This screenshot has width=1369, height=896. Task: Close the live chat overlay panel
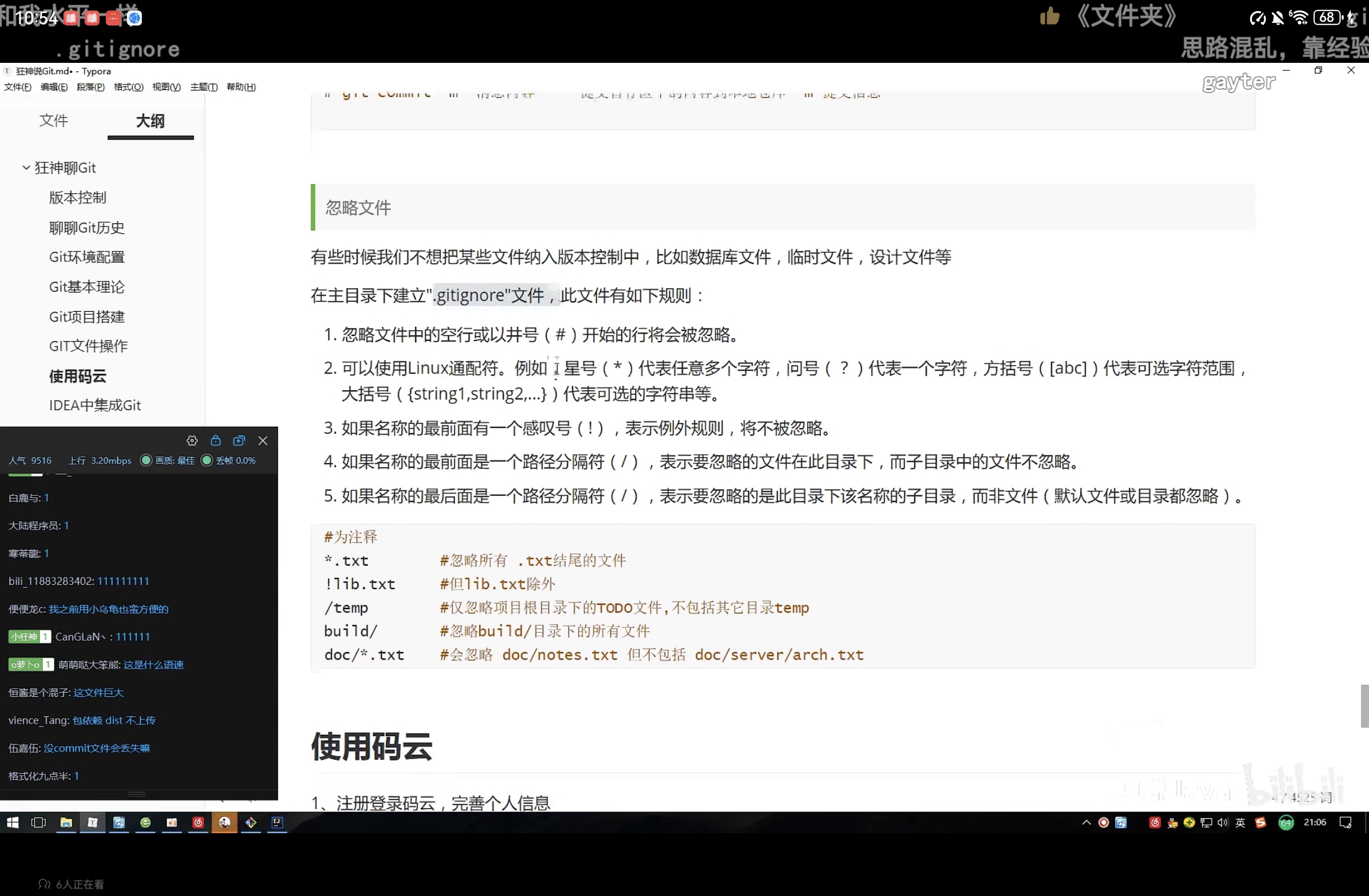(x=263, y=441)
